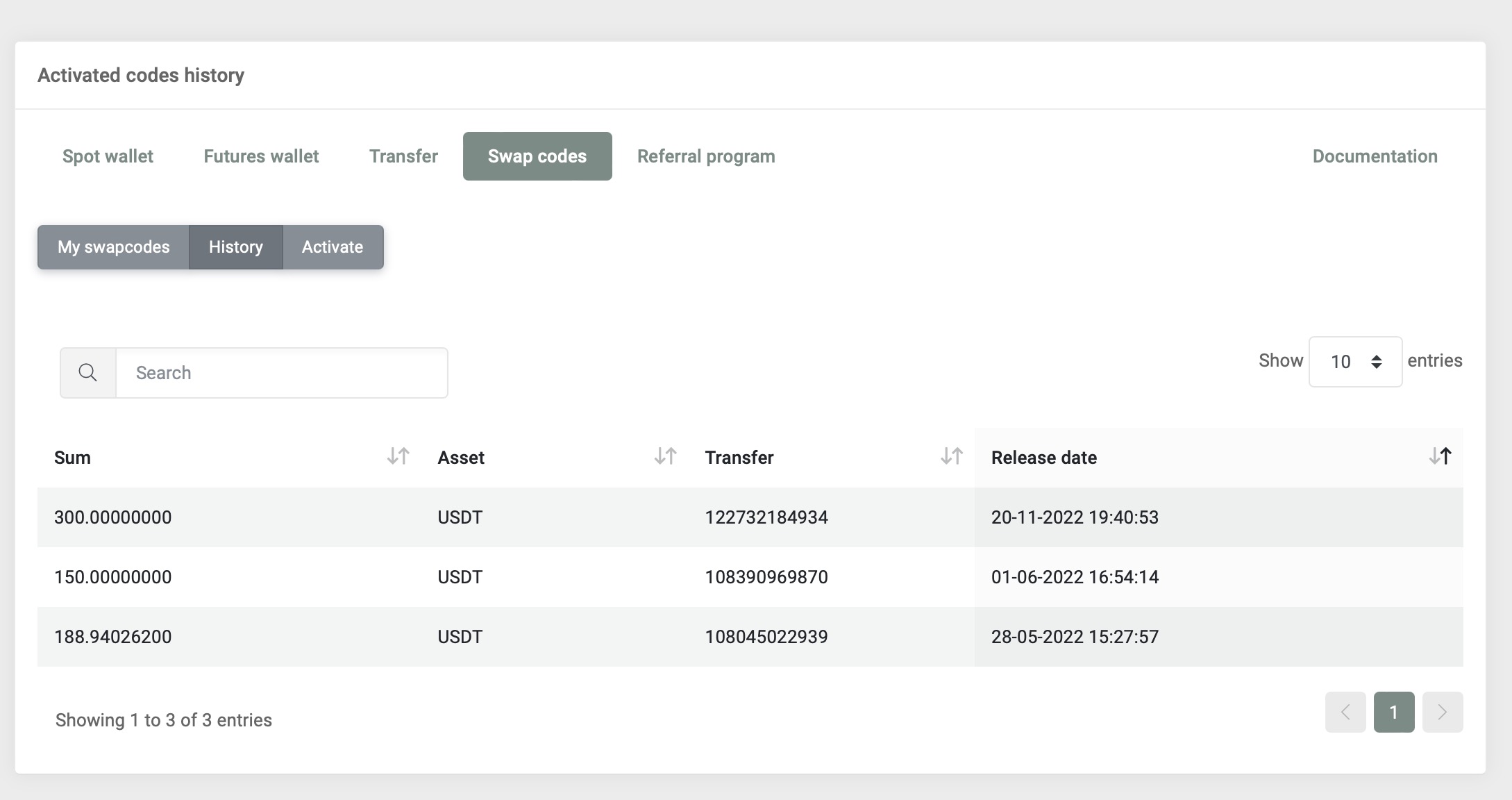Go to next page arrow
Viewport: 1512px width, 800px height.
[1443, 712]
